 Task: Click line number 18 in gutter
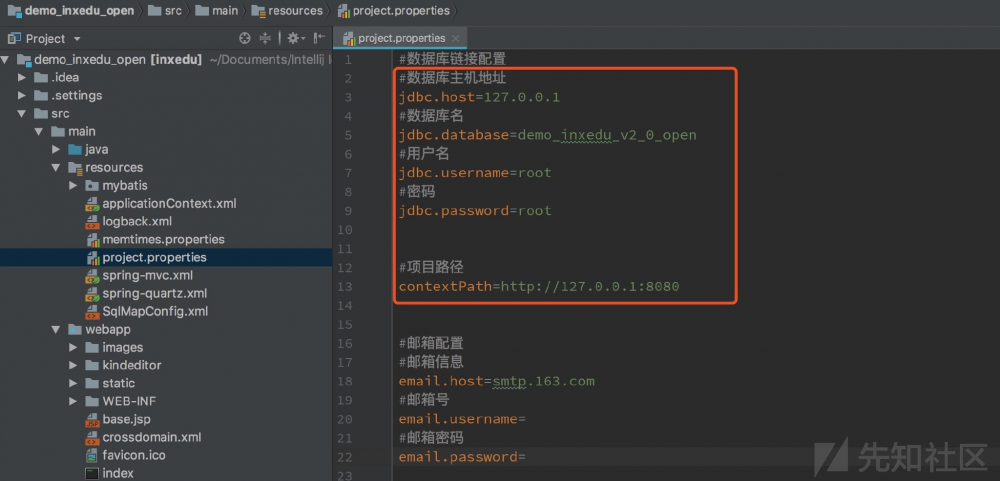pos(345,381)
